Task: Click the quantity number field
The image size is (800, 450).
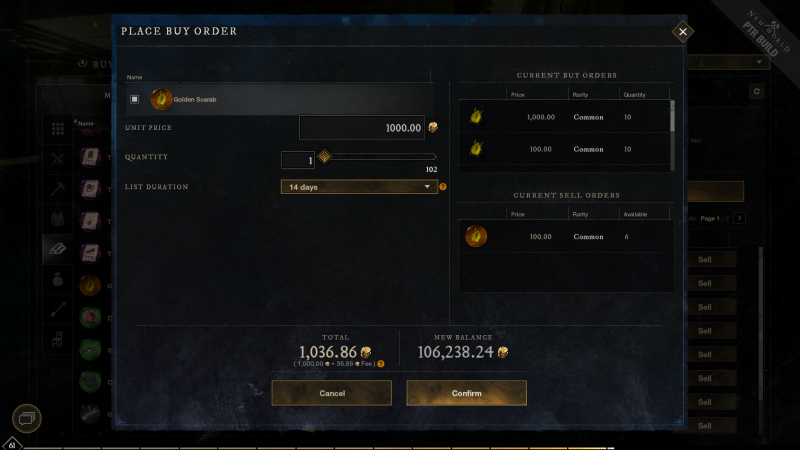Action: click(298, 160)
